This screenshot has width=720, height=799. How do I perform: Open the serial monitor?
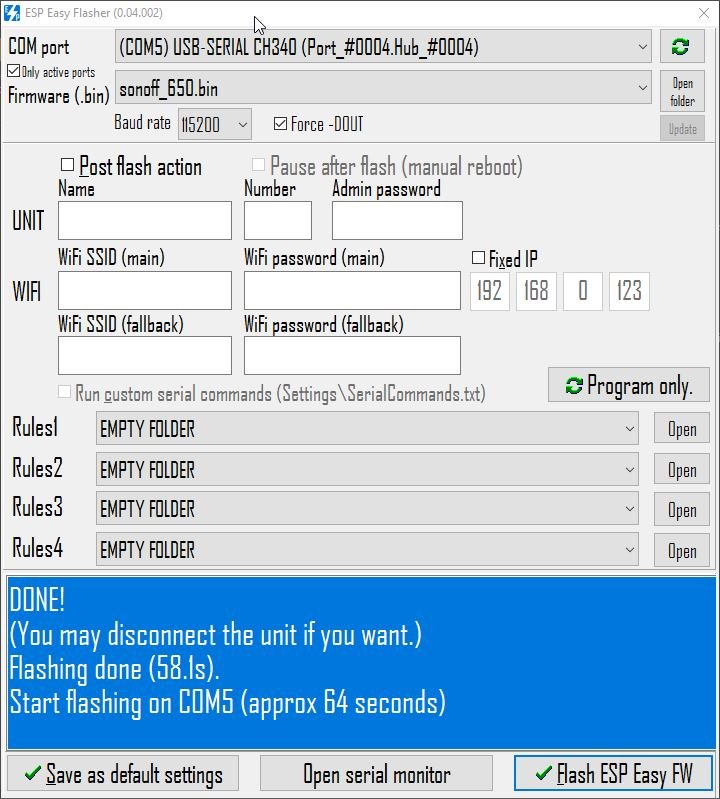click(x=376, y=774)
